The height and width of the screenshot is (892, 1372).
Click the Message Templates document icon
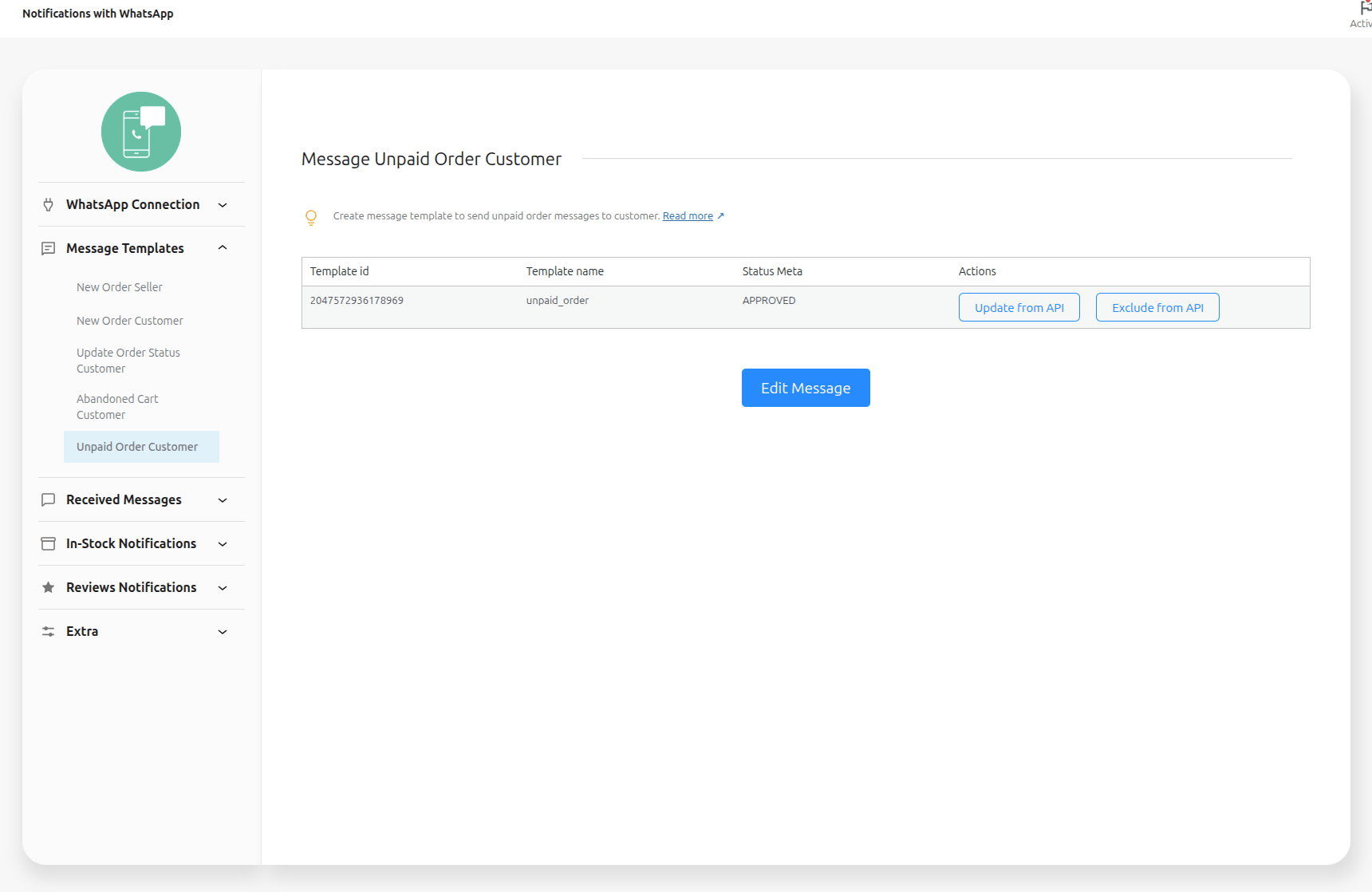[x=48, y=249]
